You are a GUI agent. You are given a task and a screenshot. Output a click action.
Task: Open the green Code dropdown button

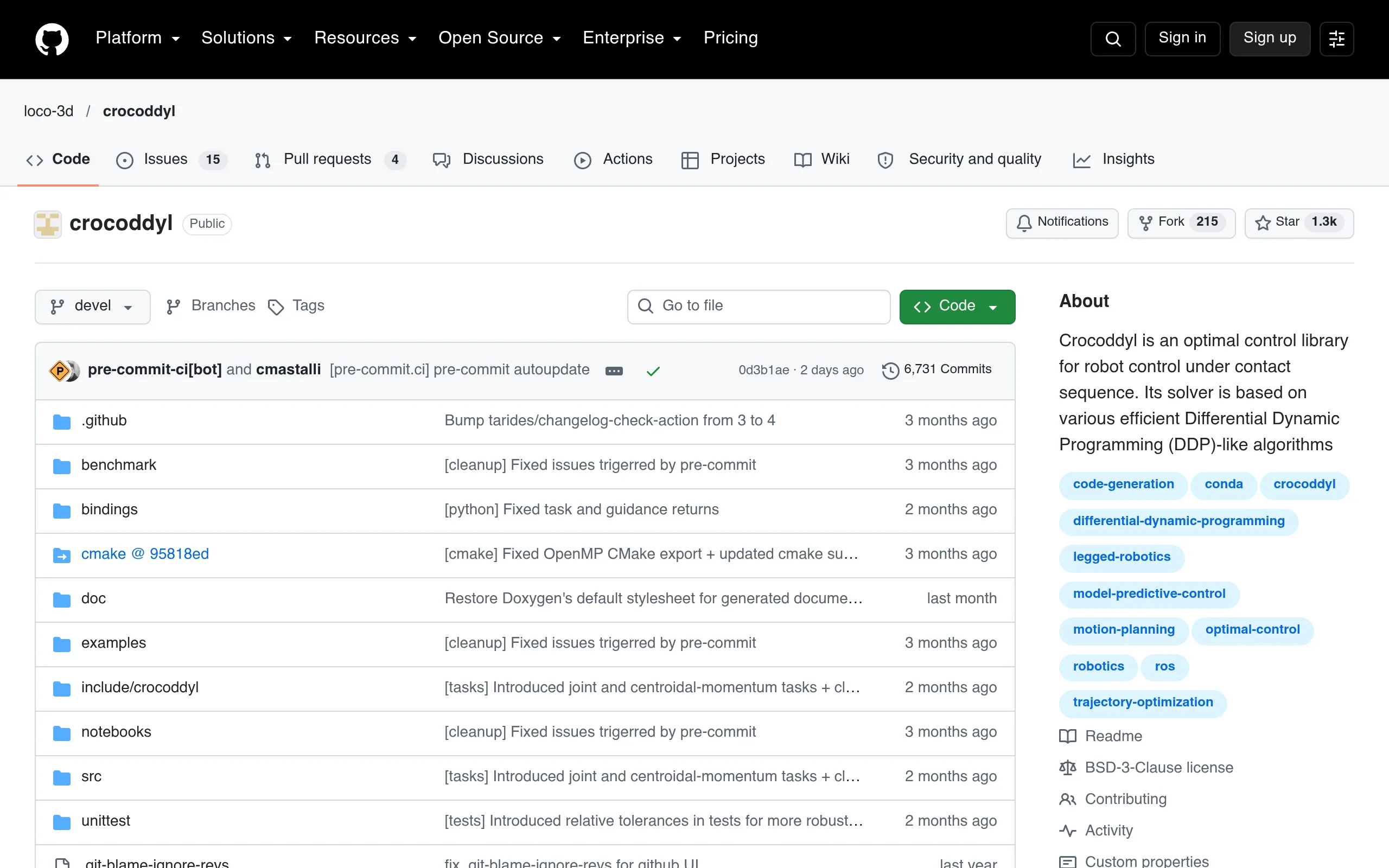pos(957,307)
